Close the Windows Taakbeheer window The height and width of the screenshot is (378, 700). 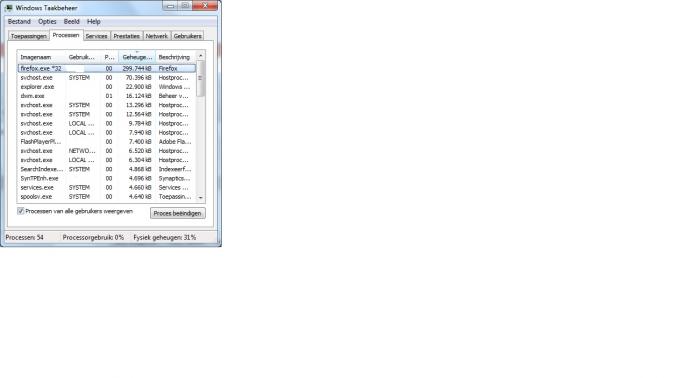pyautogui.click(x=205, y=6)
